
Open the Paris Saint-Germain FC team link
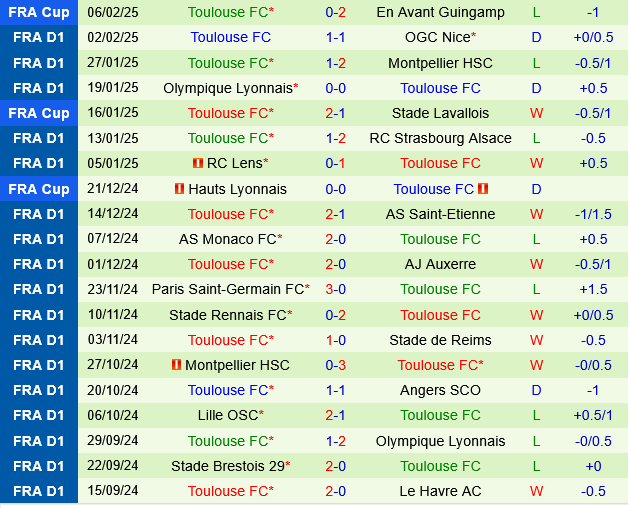point(228,289)
